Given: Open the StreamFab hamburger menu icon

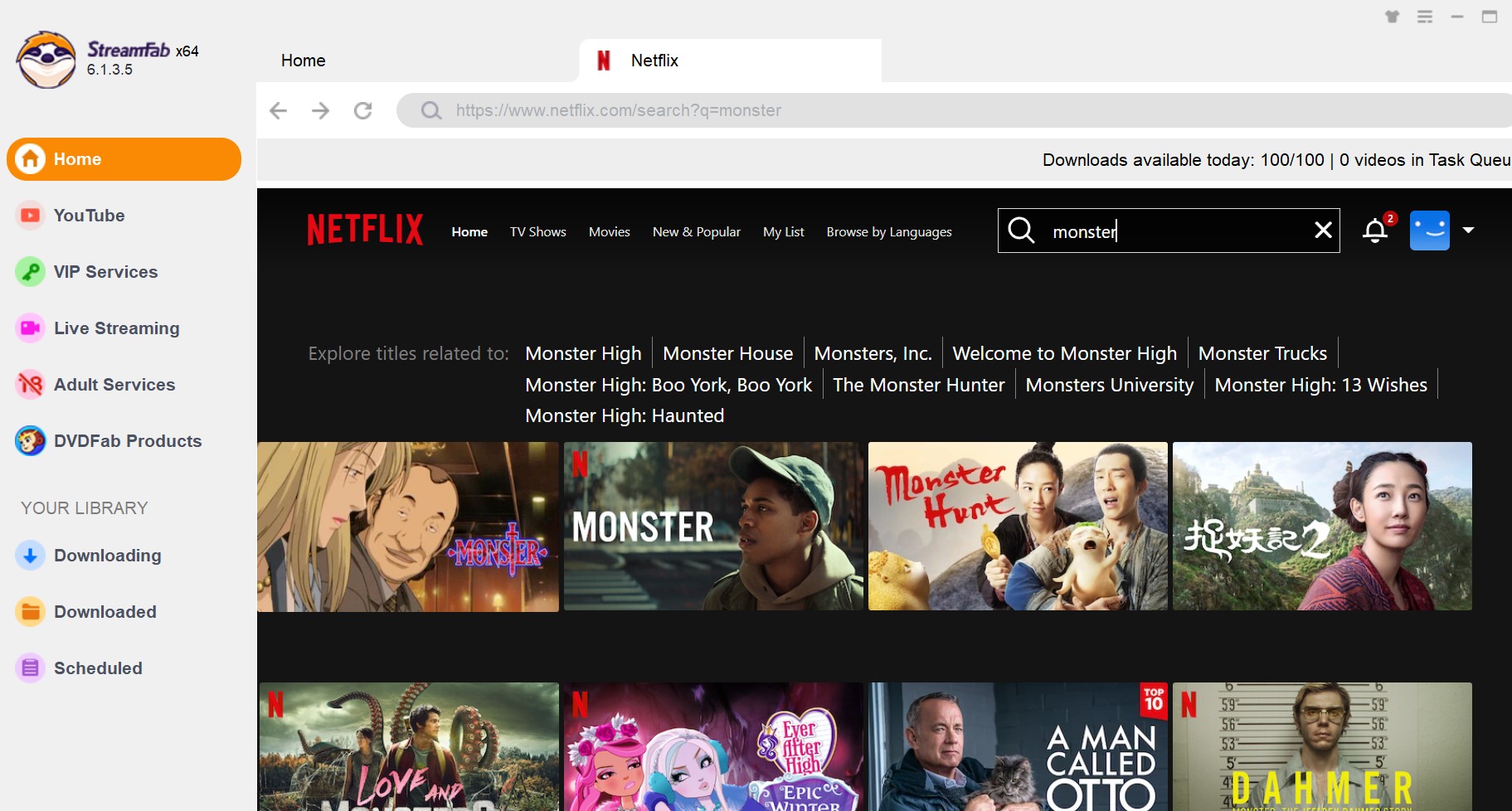Looking at the screenshot, I should click(1425, 17).
